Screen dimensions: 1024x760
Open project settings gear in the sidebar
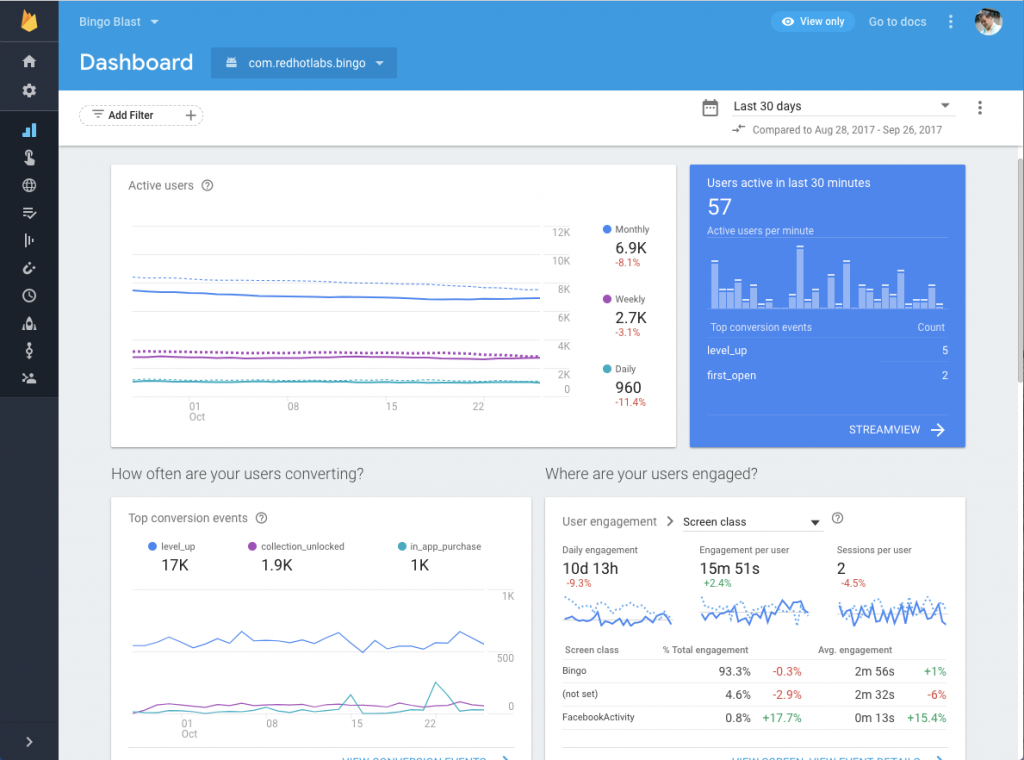29,91
